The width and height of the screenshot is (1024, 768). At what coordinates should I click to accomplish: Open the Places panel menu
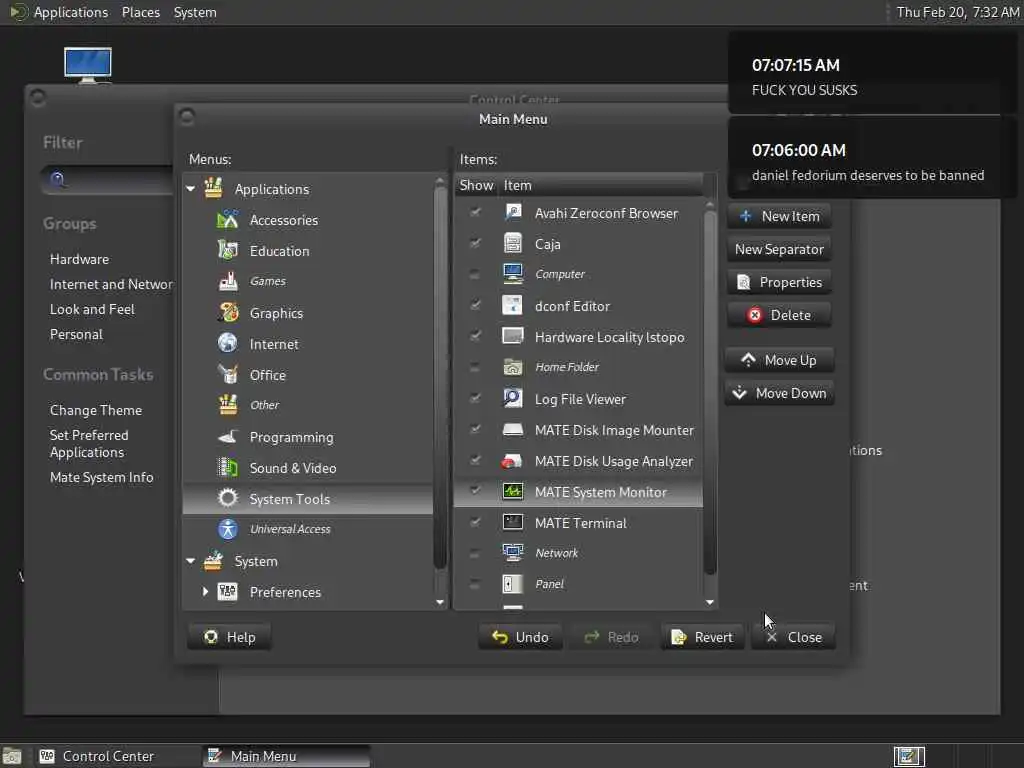pos(140,12)
